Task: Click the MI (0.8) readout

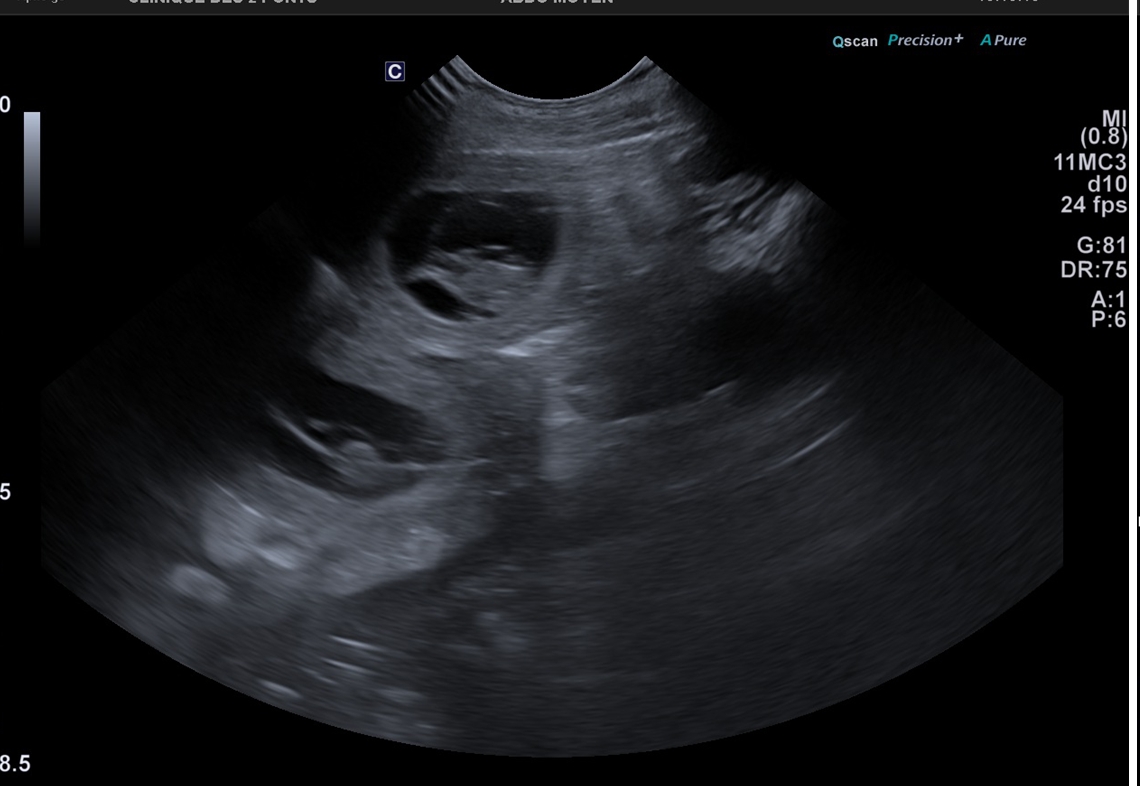Action: point(1105,128)
